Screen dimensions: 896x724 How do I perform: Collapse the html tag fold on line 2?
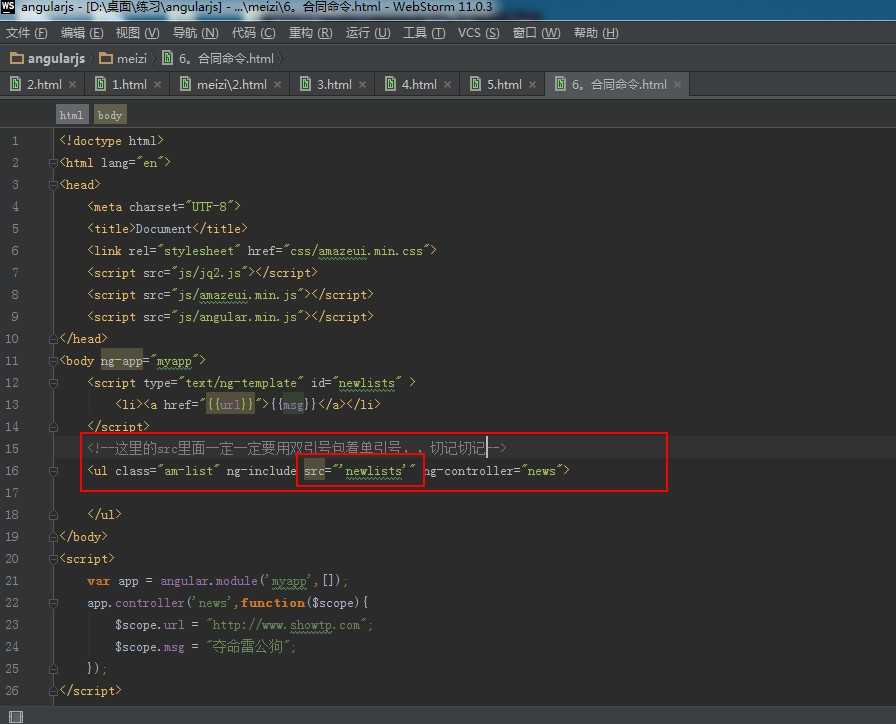(53, 163)
